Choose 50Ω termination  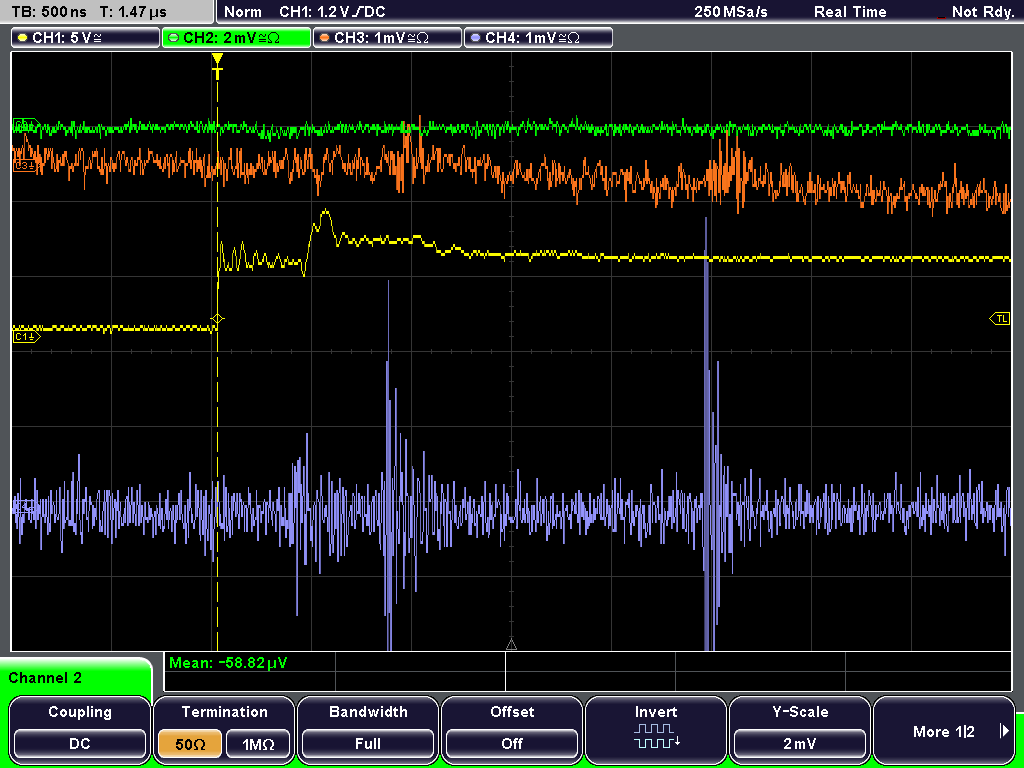190,744
